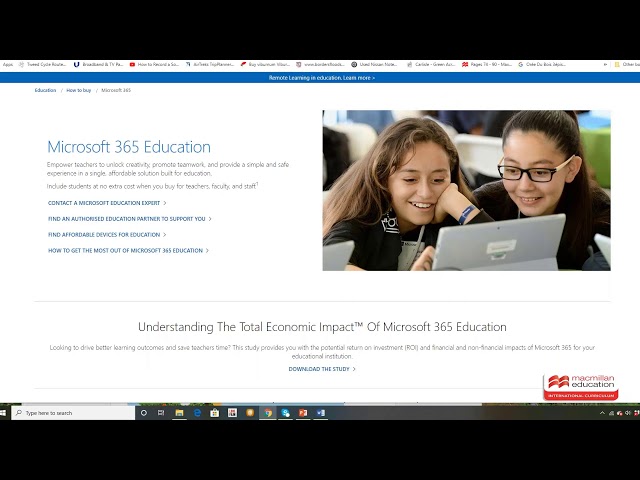The width and height of the screenshot is (640, 480).
Task: Open the Pages 78 - 90 Macmillan bookmark
Action: [x=487, y=64]
